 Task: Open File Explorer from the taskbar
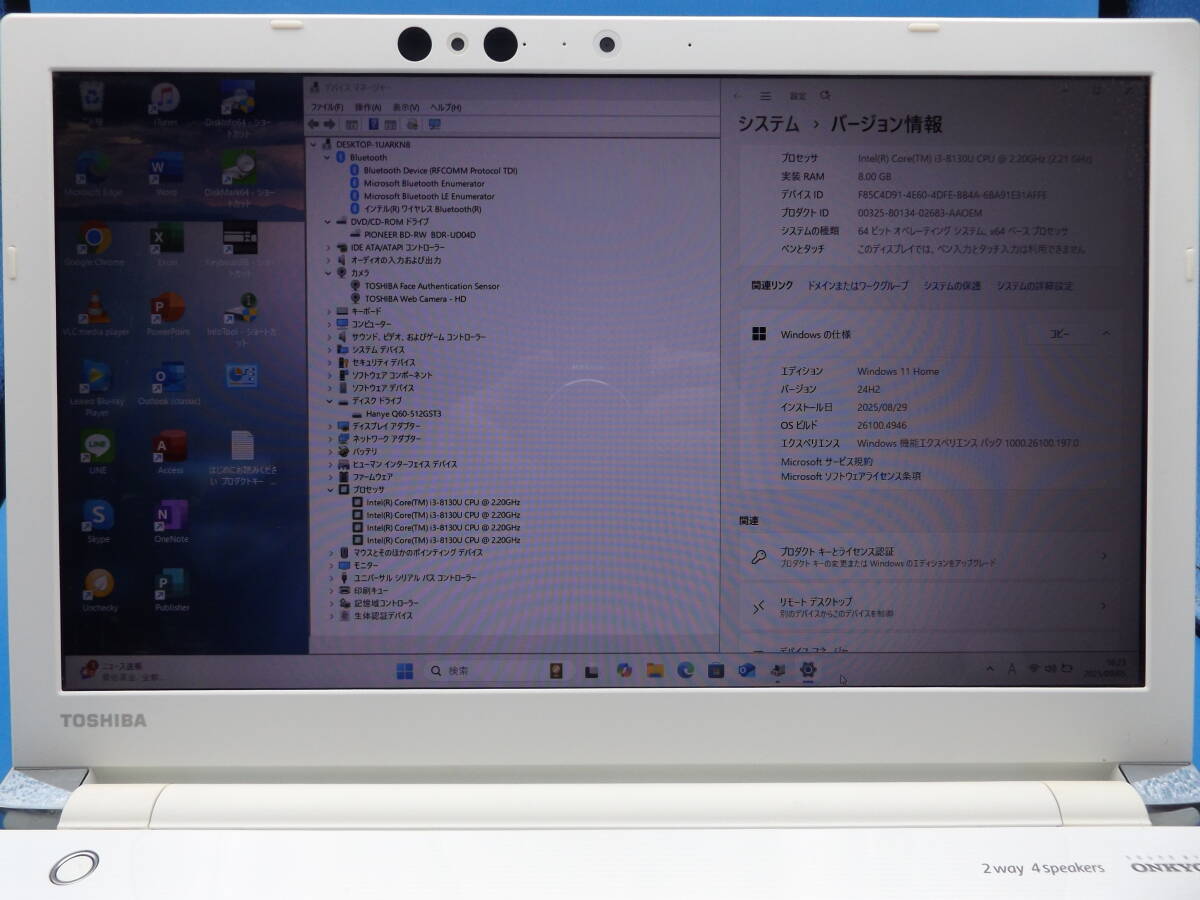click(x=655, y=670)
